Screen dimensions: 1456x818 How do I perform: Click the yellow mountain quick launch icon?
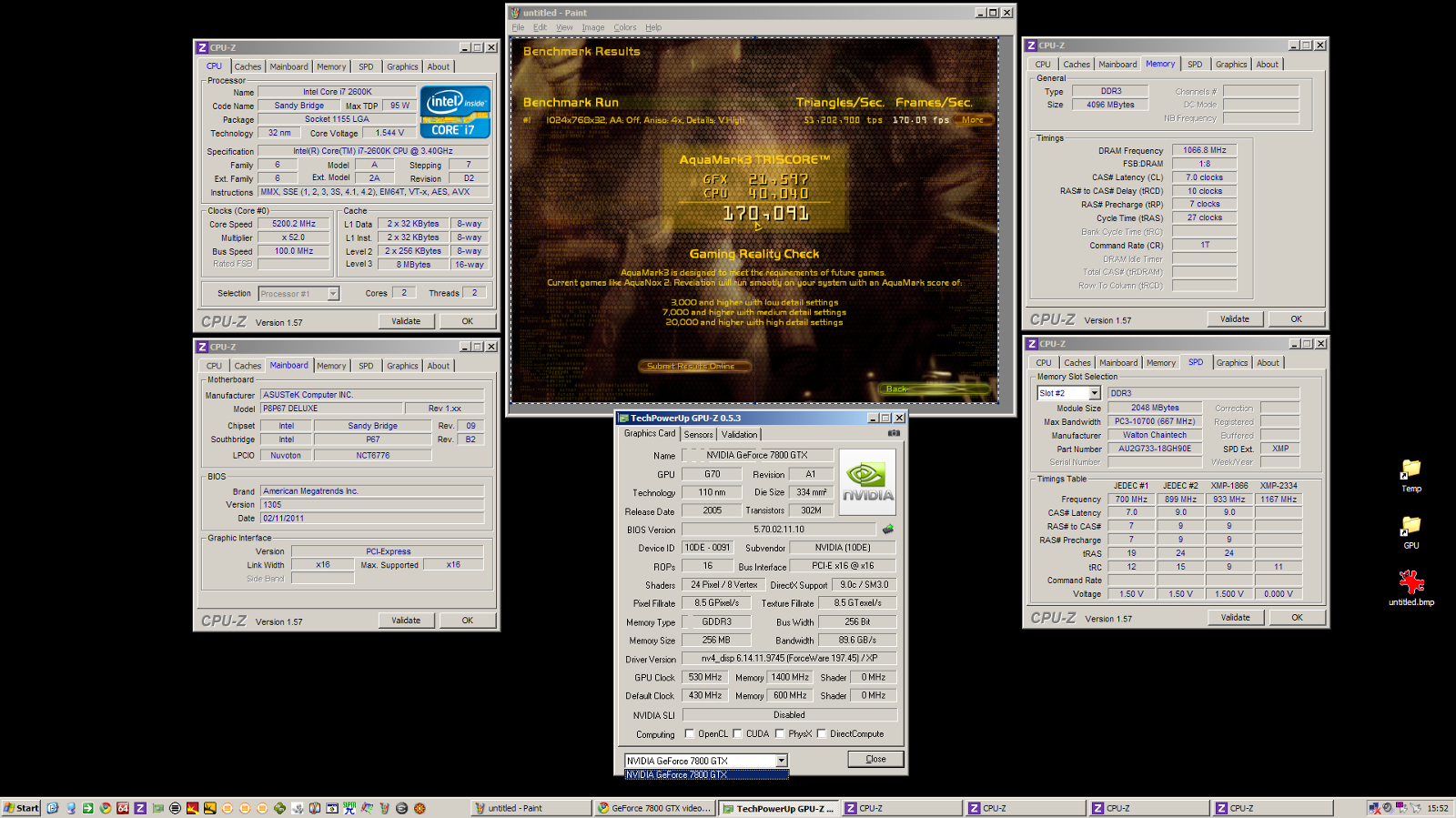[209, 808]
